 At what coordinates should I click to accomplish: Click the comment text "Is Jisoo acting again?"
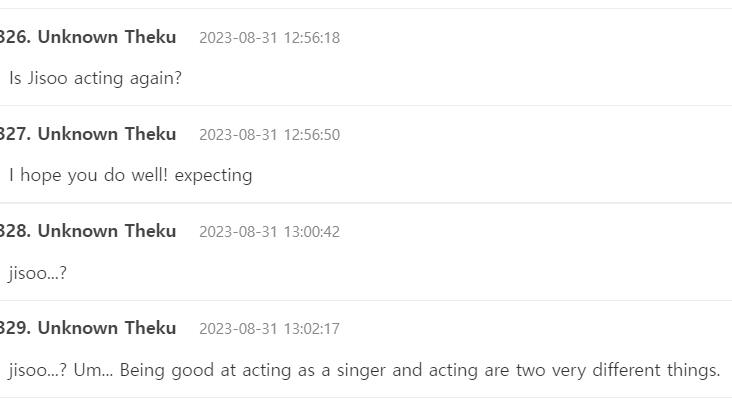click(x=95, y=78)
